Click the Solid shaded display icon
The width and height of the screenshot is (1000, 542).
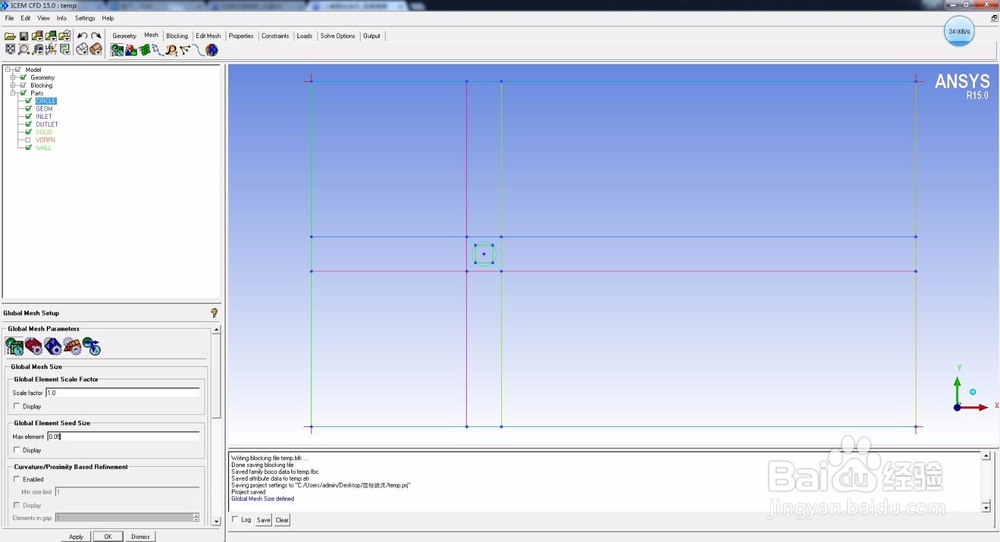coord(96,49)
